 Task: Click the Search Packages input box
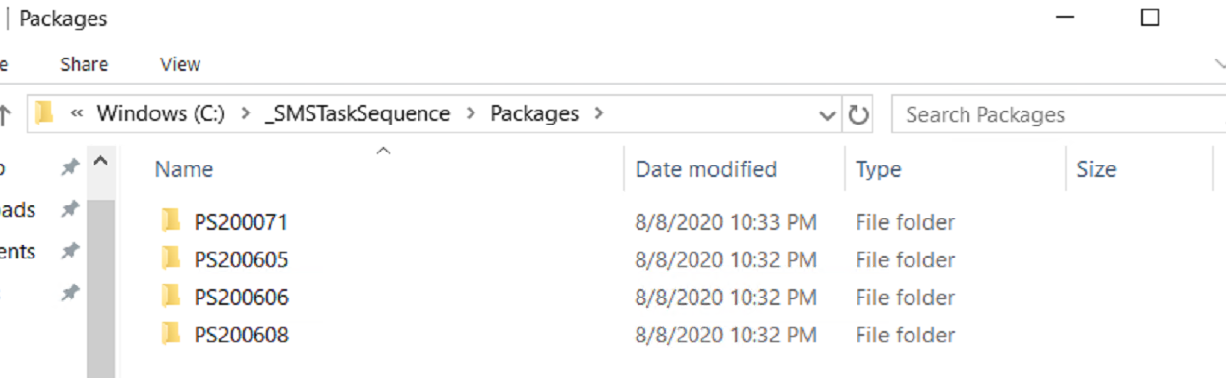tap(1056, 115)
